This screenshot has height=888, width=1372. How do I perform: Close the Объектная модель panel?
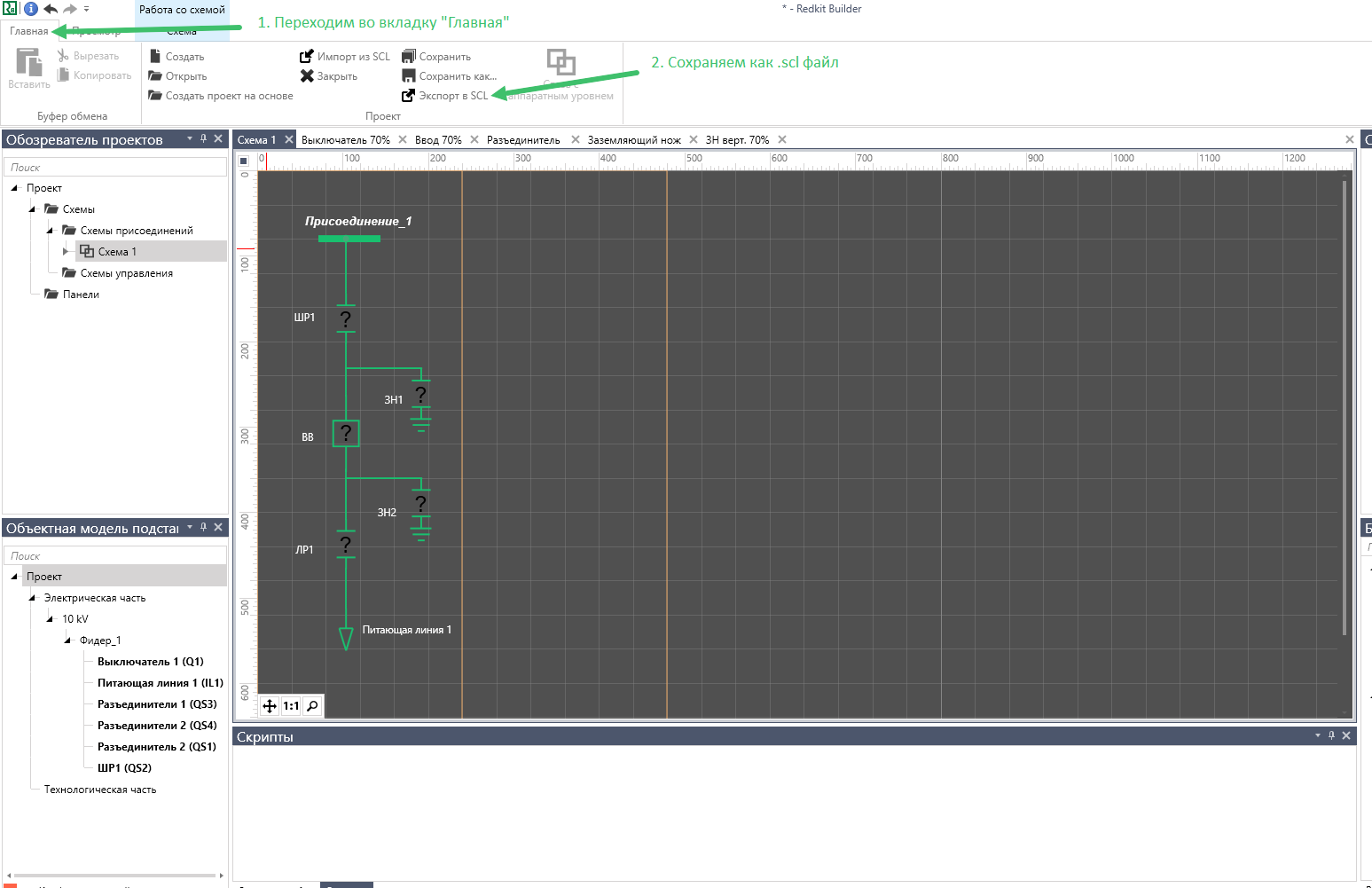[x=218, y=527]
